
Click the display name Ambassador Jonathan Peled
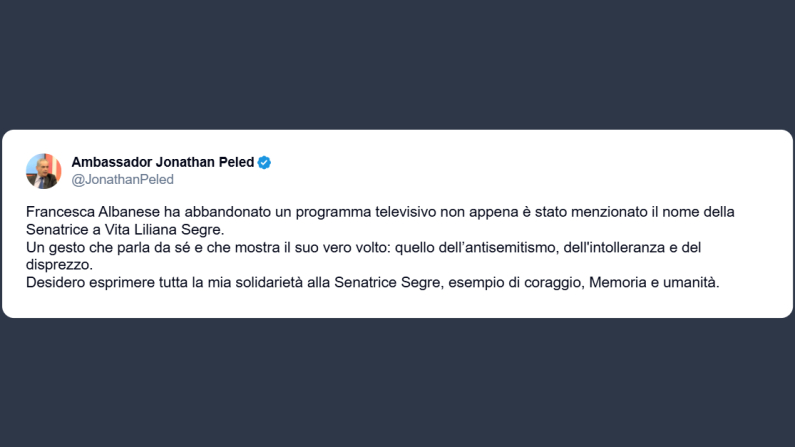click(x=163, y=162)
